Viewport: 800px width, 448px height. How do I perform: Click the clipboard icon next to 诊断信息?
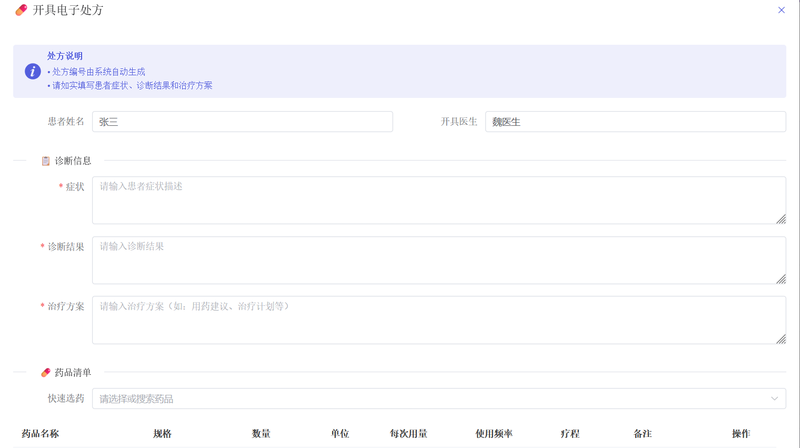pyautogui.click(x=45, y=161)
